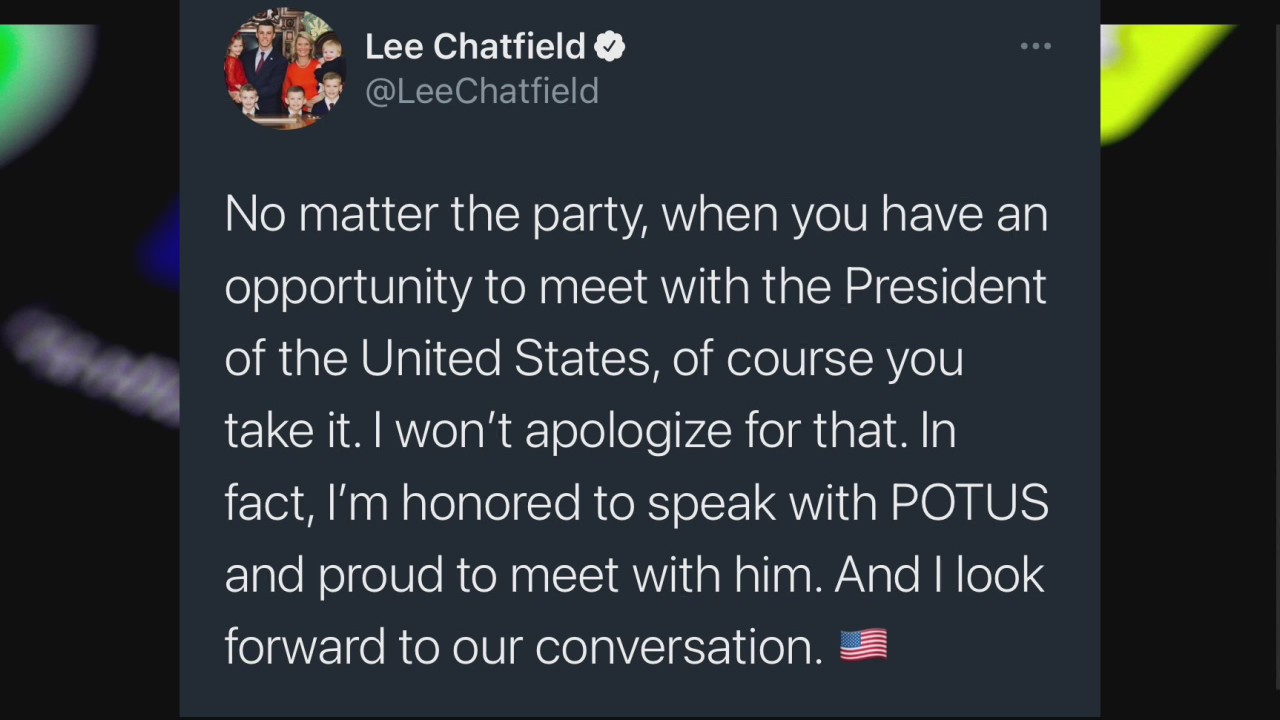Open the three-dot more options menu
Image resolution: width=1280 pixels, height=720 pixels.
[x=1035, y=46]
